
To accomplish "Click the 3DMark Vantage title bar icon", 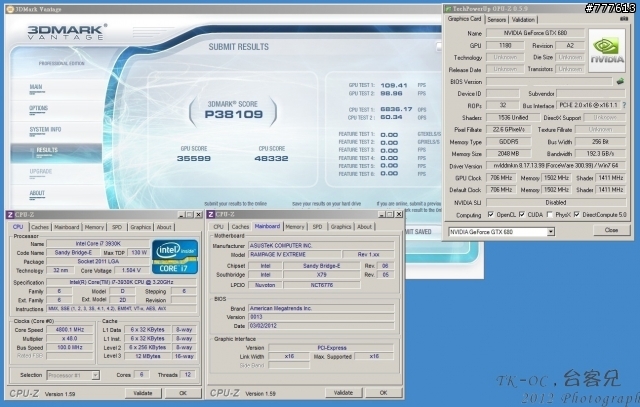I will click(x=10, y=9).
